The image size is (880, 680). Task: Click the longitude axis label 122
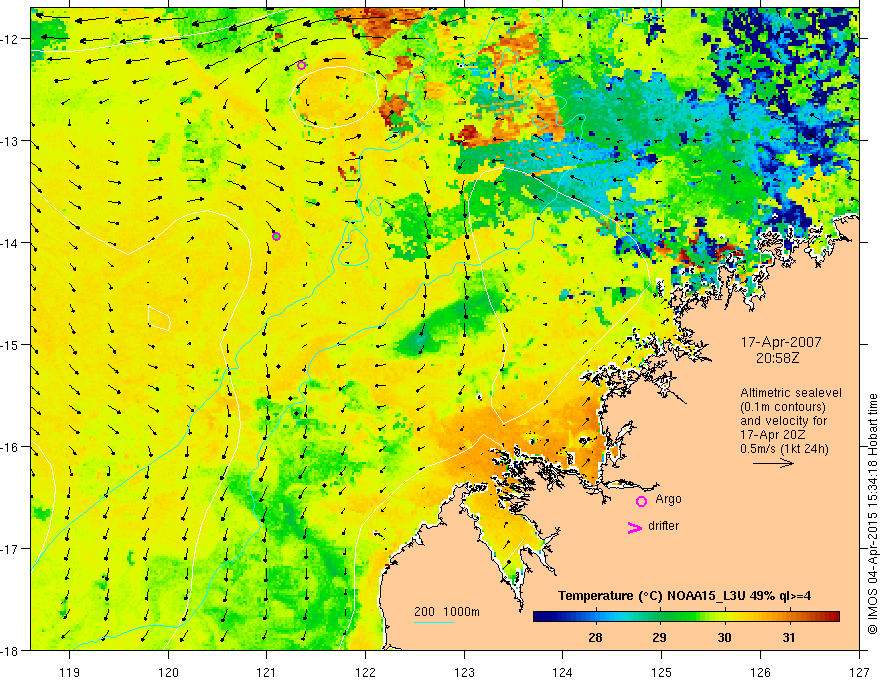click(x=365, y=672)
